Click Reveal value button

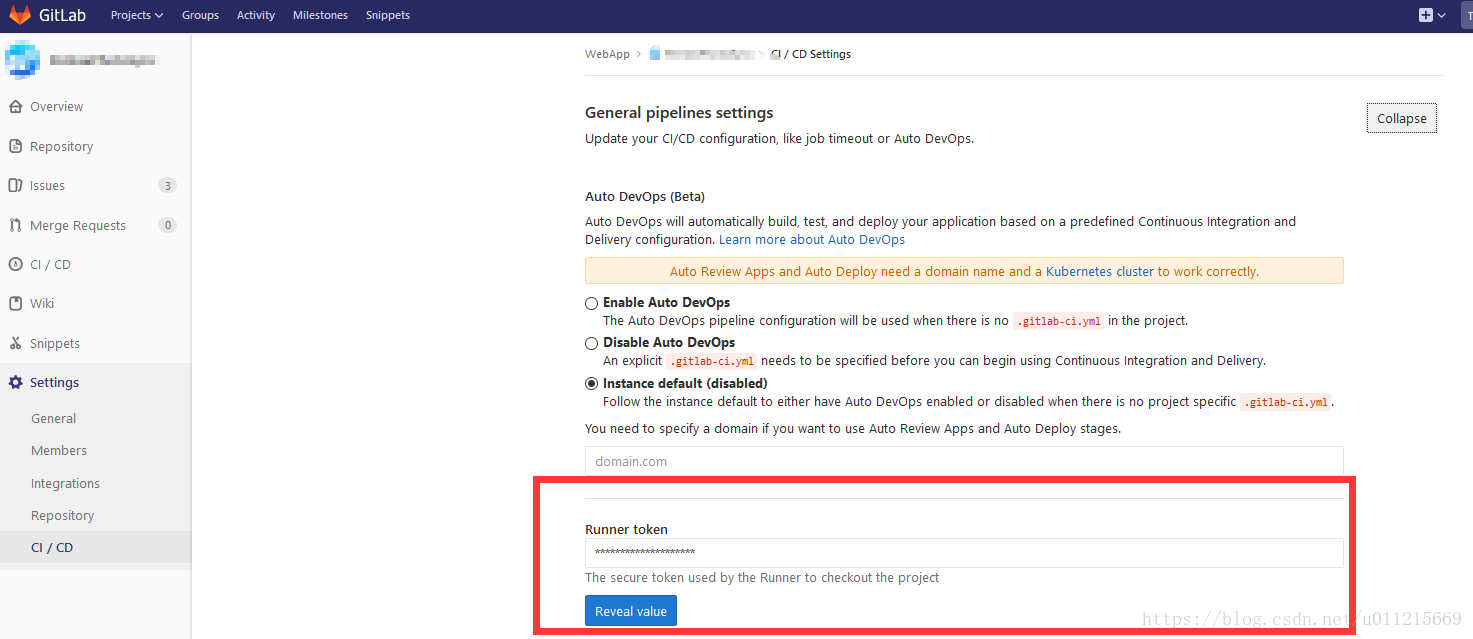(x=631, y=611)
